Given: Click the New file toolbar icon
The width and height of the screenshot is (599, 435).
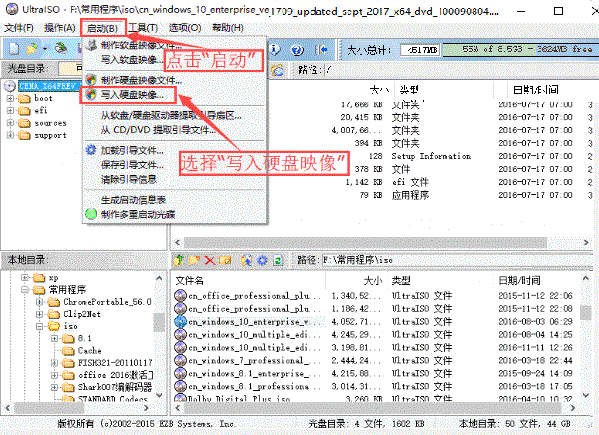Looking at the screenshot, I should tap(14, 49).
